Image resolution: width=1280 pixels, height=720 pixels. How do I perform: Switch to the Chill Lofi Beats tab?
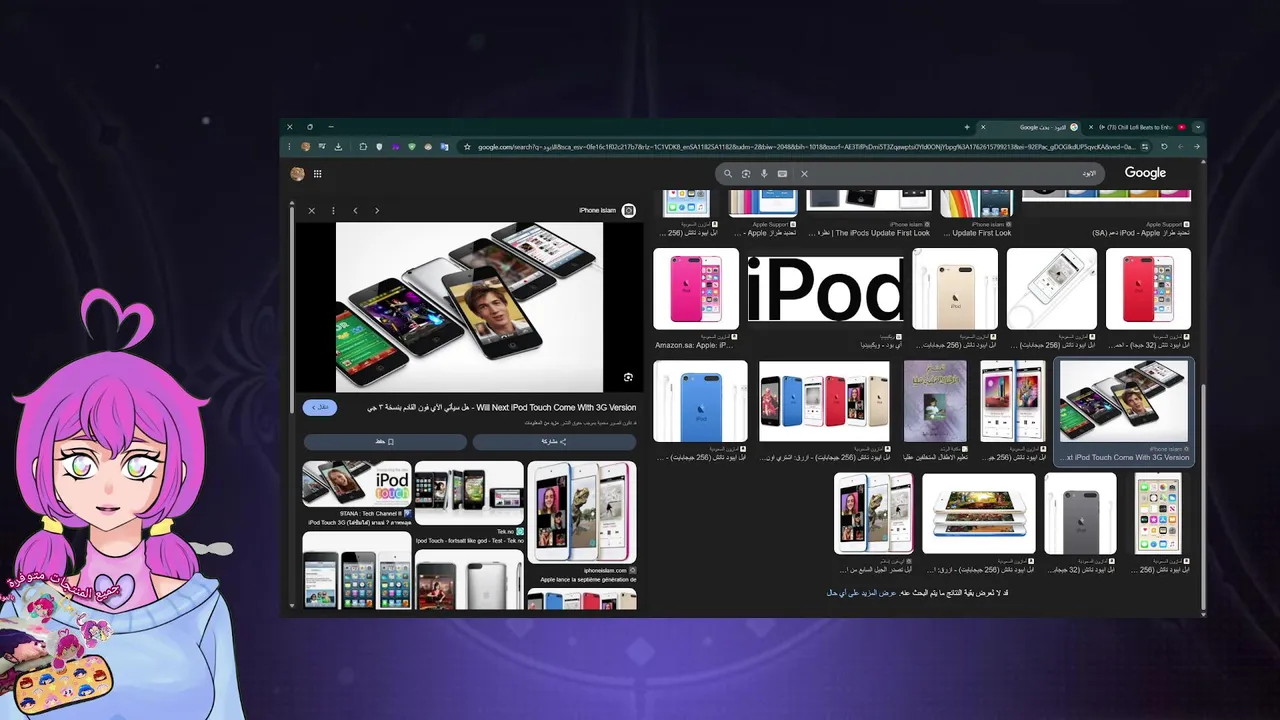tap(1136, 127)
